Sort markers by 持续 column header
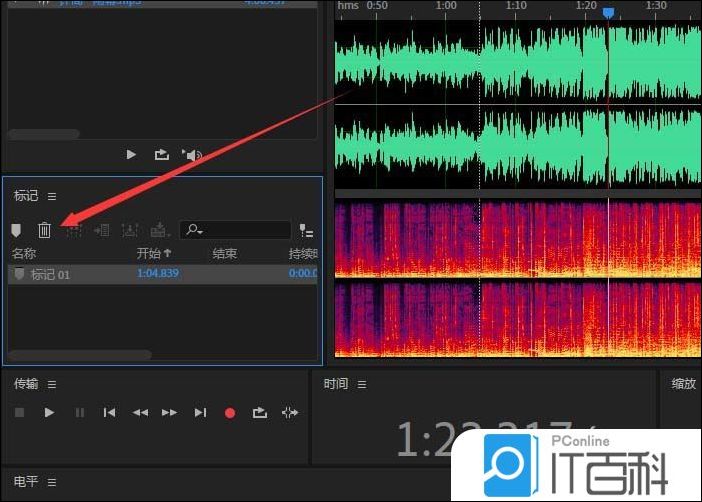 (303, 254)
